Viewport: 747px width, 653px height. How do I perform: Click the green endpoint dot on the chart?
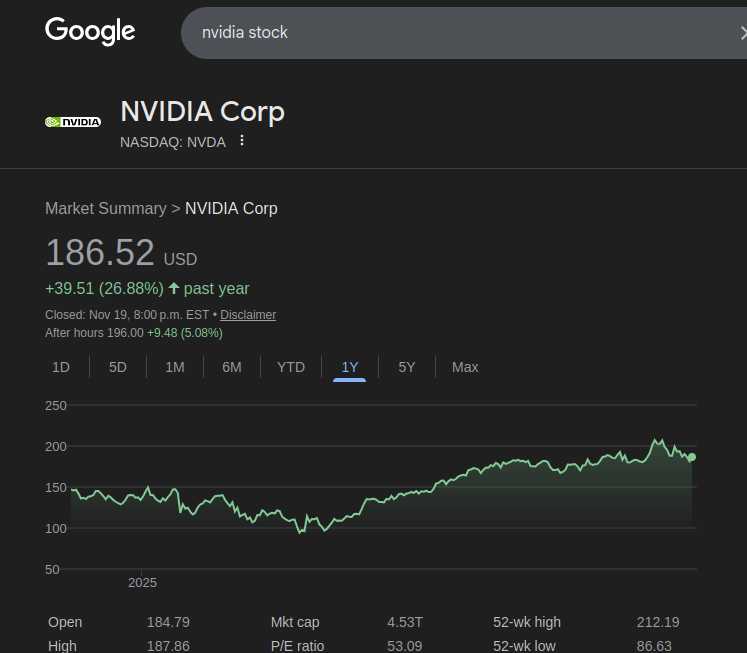[x=691, y=457]
